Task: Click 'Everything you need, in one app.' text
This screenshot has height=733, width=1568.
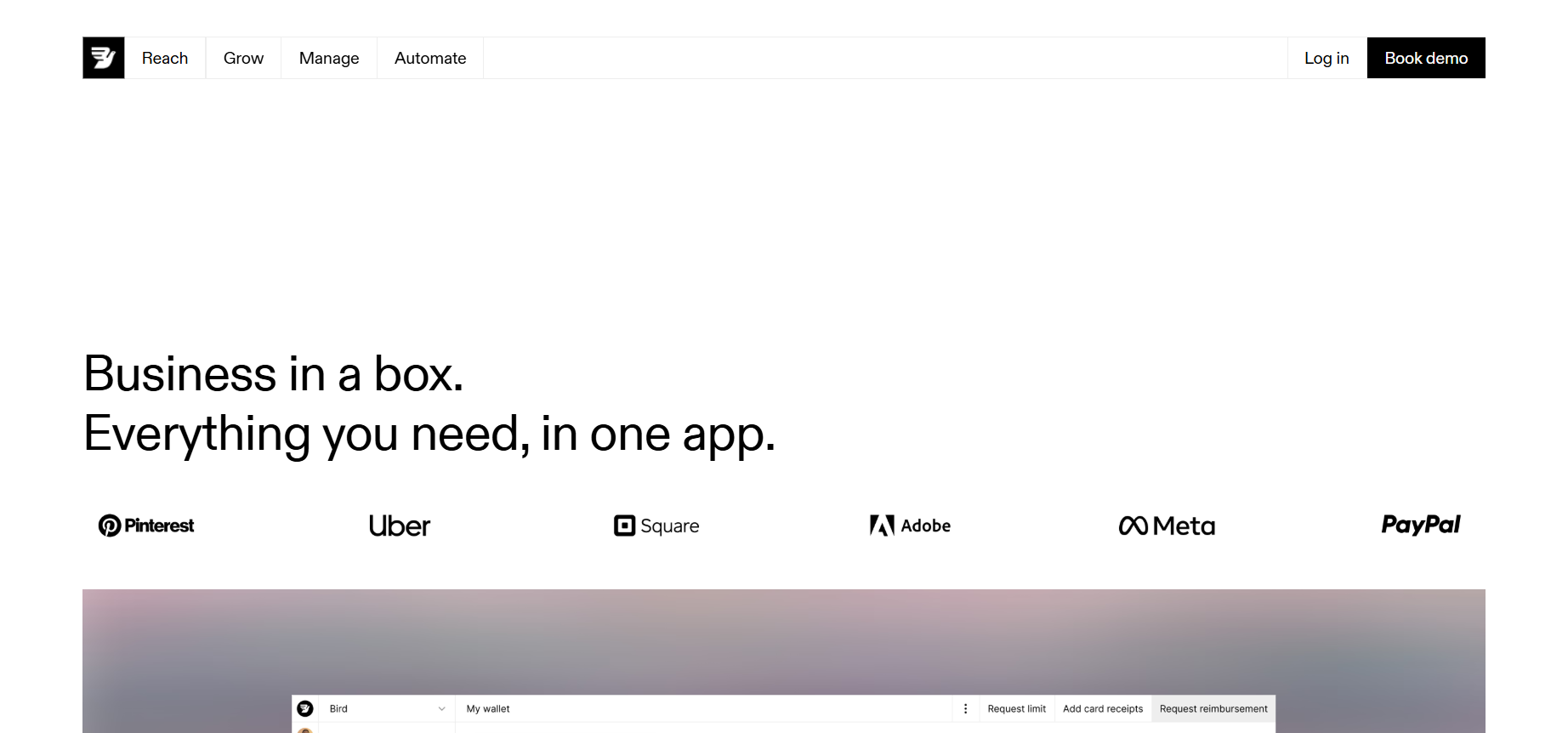Action: pyautogui.click(x=429, y=435)
